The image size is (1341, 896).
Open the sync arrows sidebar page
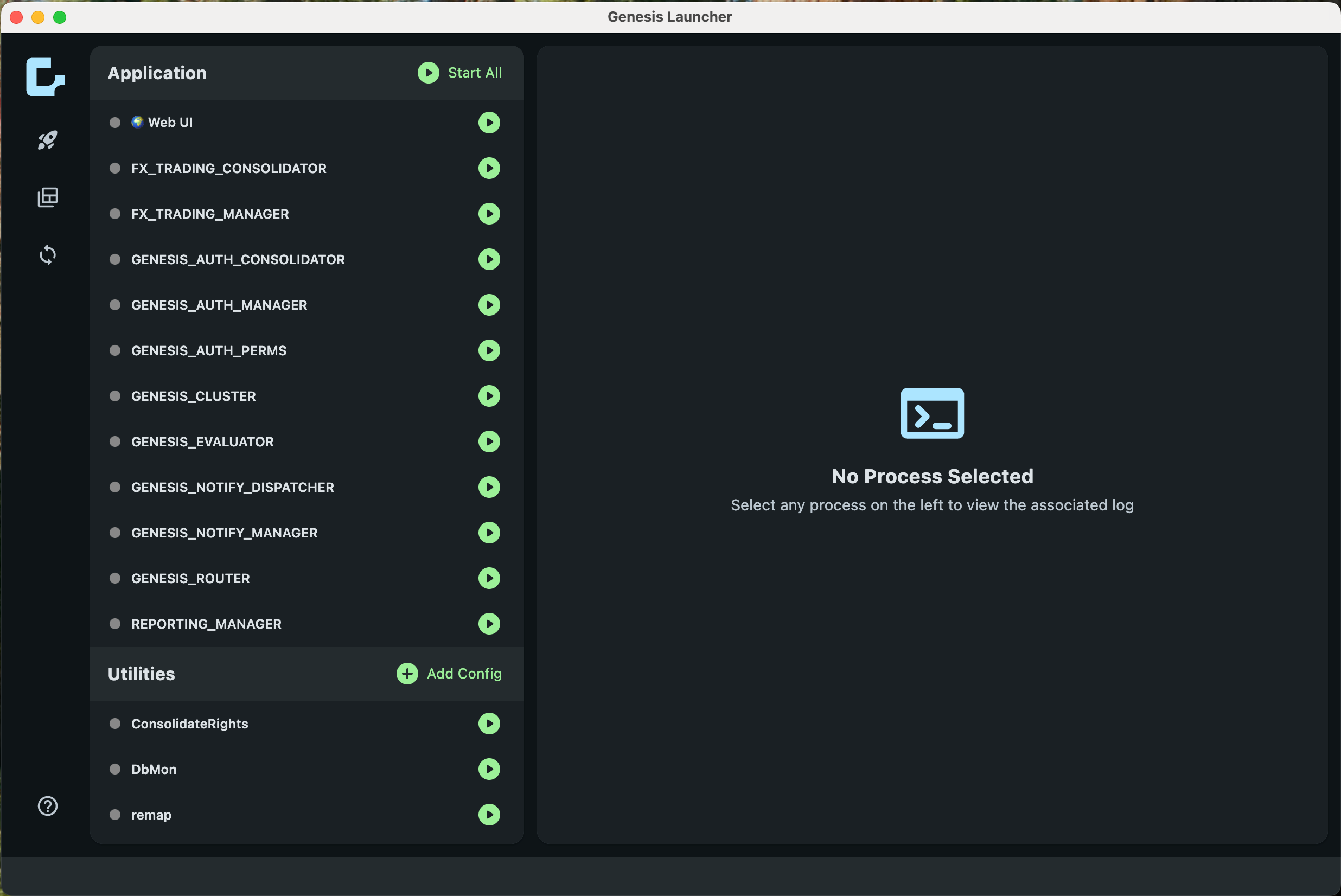(47, 255)
